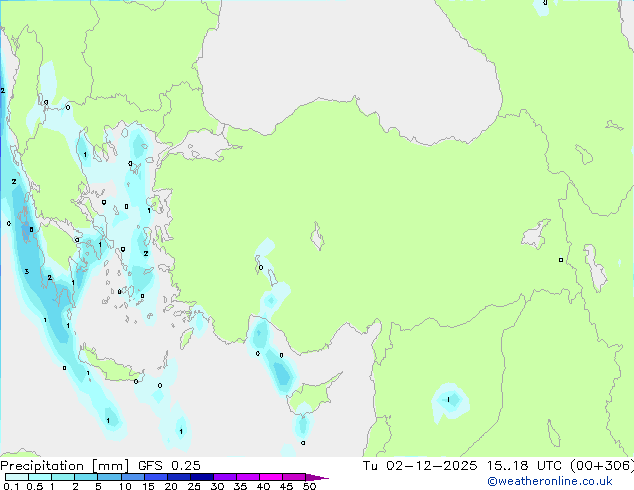
Task: Click the 2–5 mm legend color box
Action: tap(86, 477)
